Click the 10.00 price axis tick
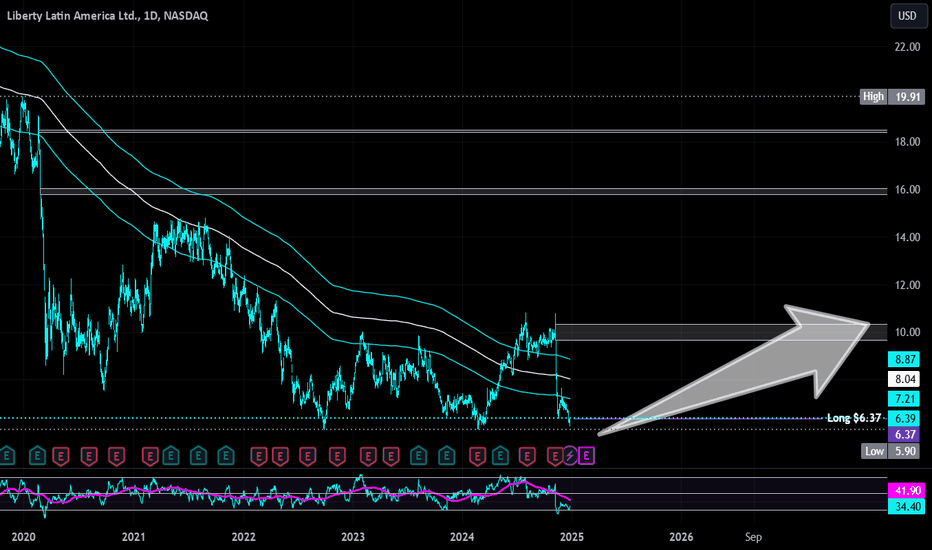The image size is (932, 550). point(907,332)
